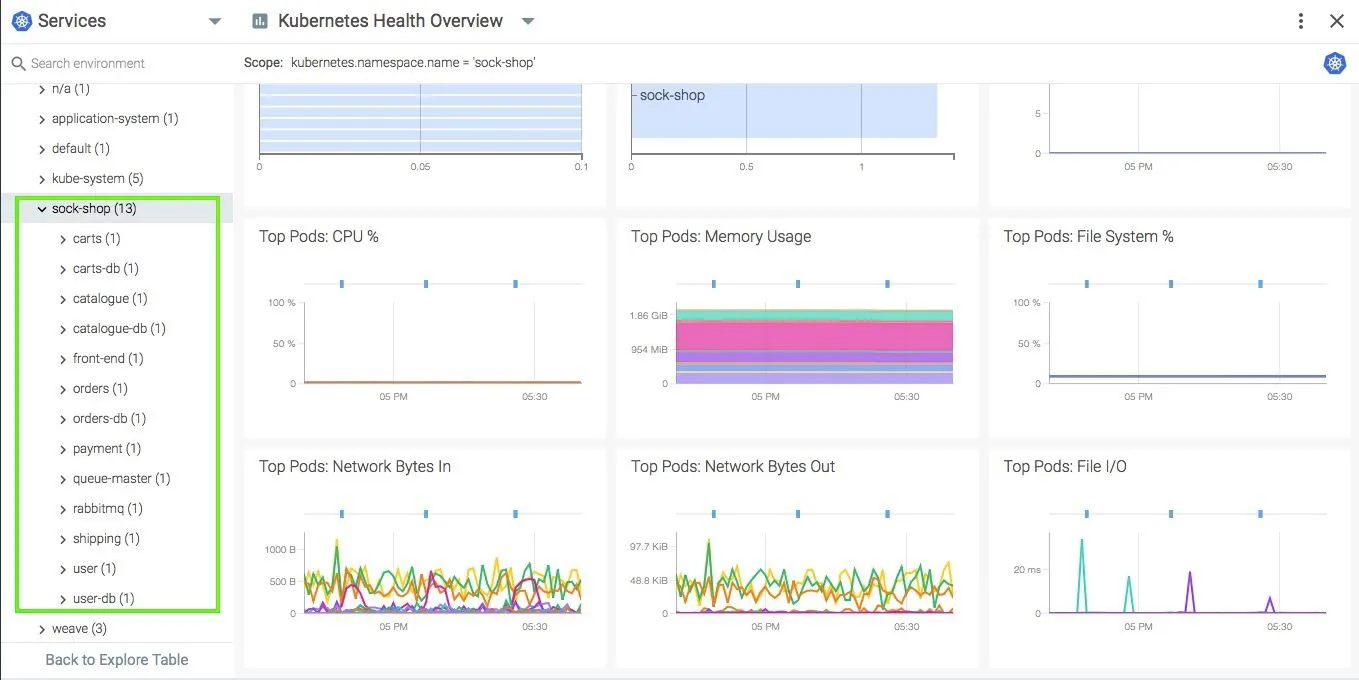Click the search magnifier icon
Screen dimensions: 1359x680
pos(18,63)
